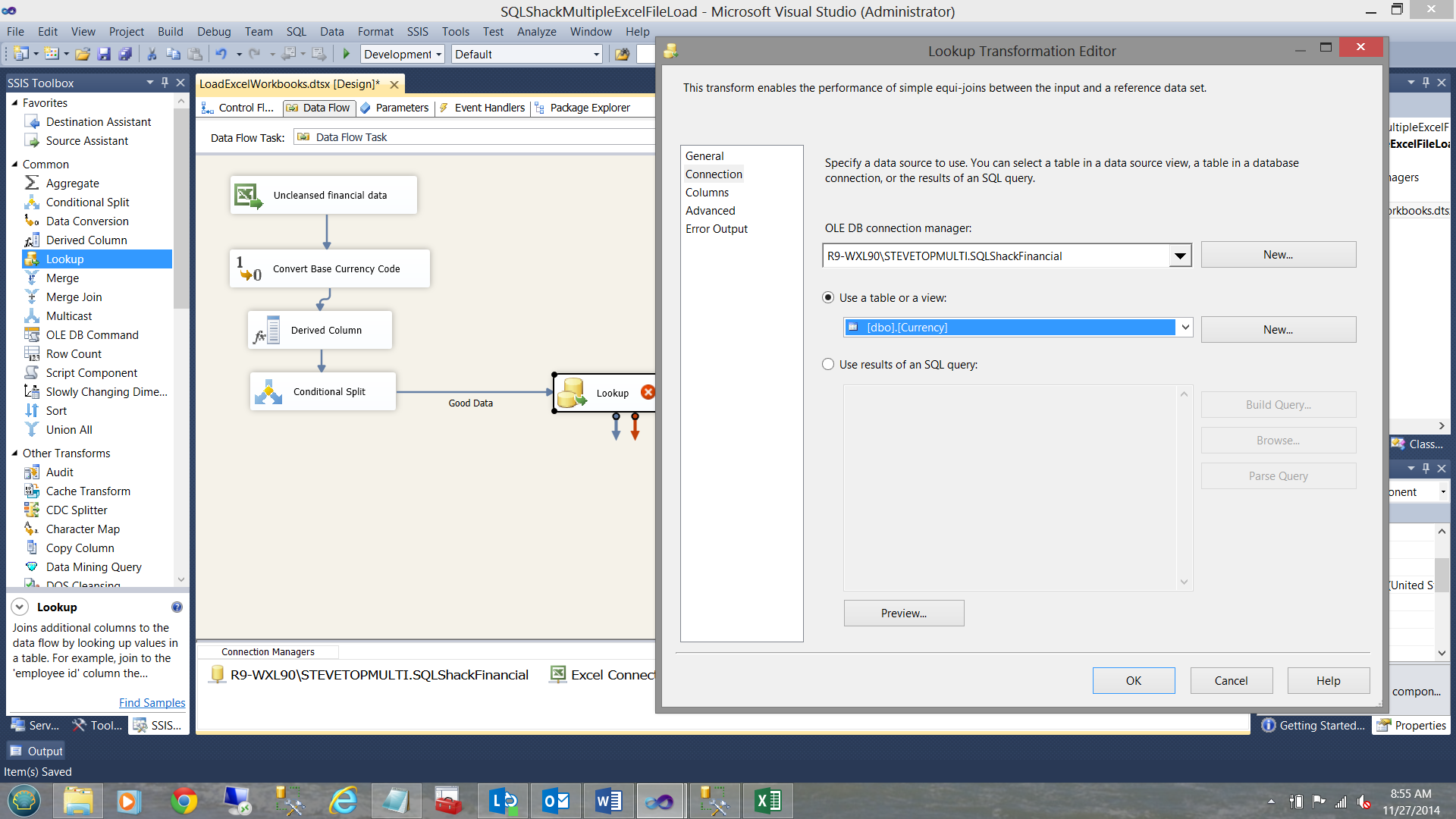Click the Excel source component icon
The image size is (1456, 819).
click(x=248, y=196)
